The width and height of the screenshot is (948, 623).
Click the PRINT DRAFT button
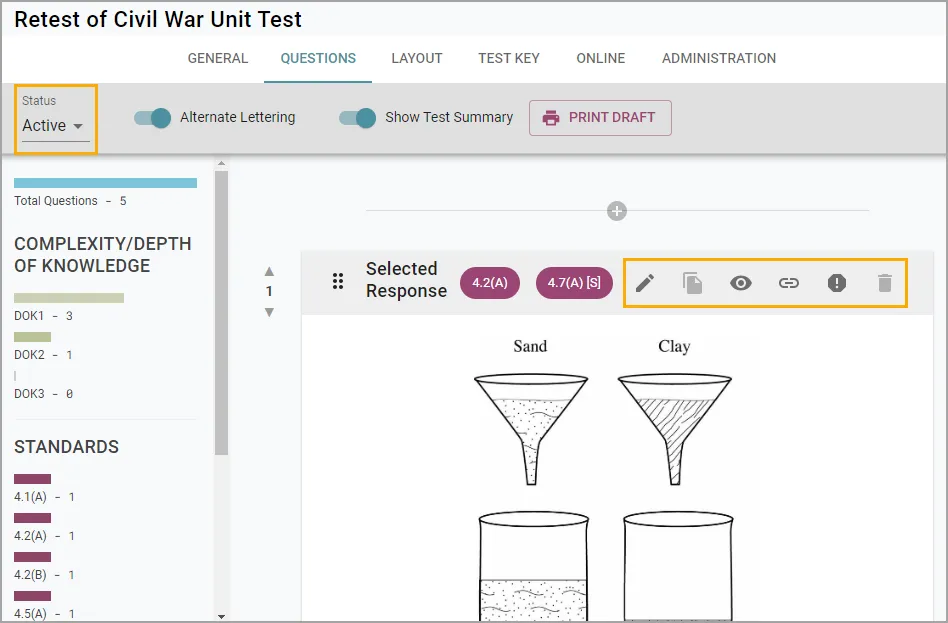click(x=600, y=117)
